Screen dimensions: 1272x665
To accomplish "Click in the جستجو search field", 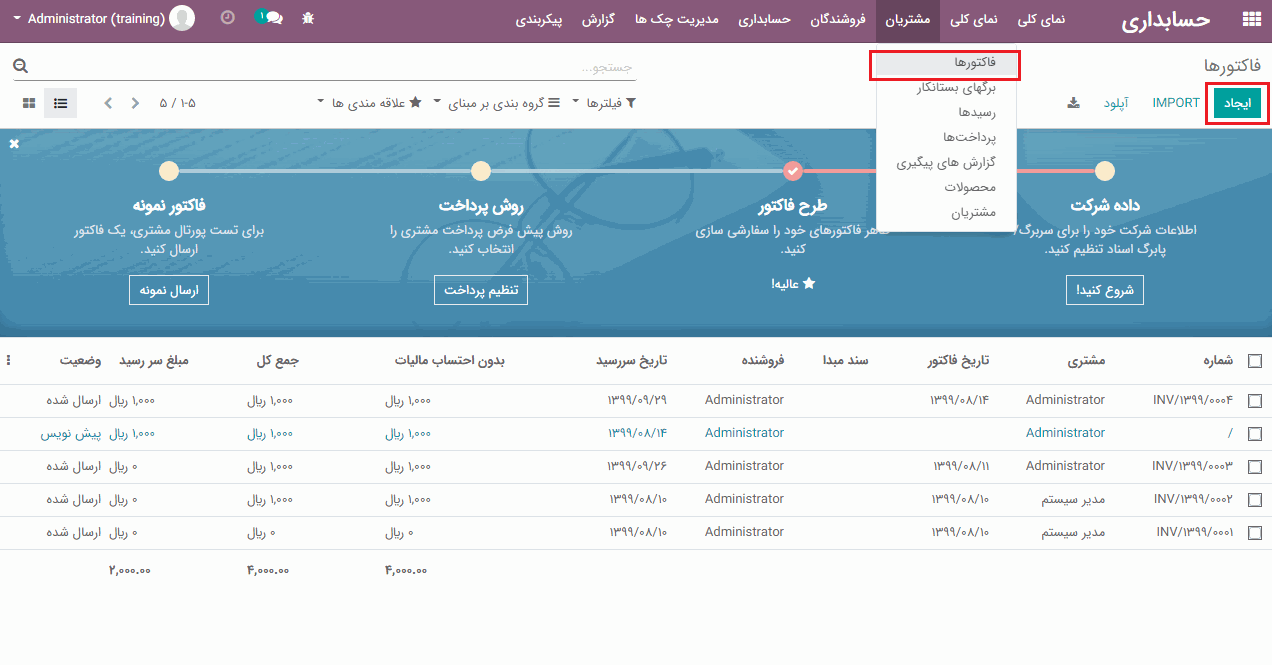I will coord(330,67).
